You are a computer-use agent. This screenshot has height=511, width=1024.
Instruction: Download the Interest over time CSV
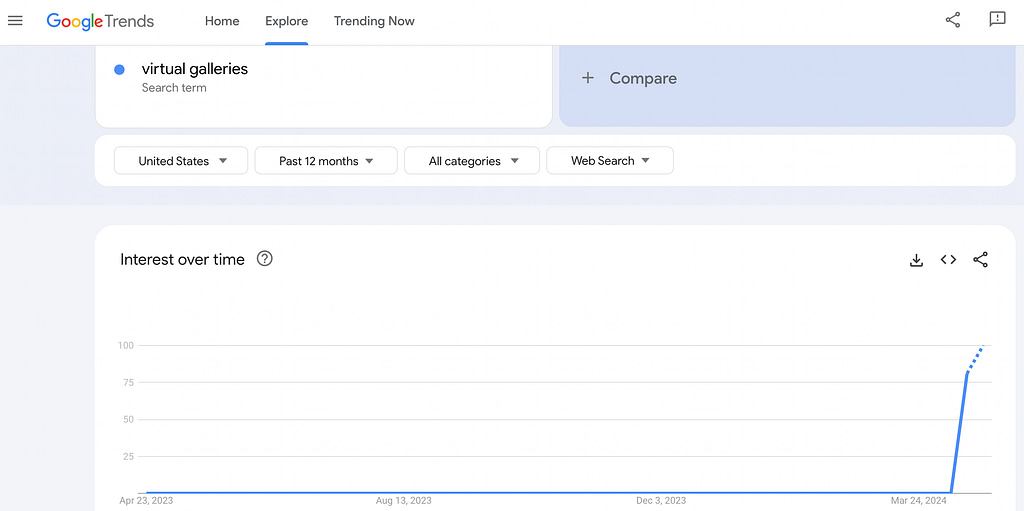coord(916,260)
